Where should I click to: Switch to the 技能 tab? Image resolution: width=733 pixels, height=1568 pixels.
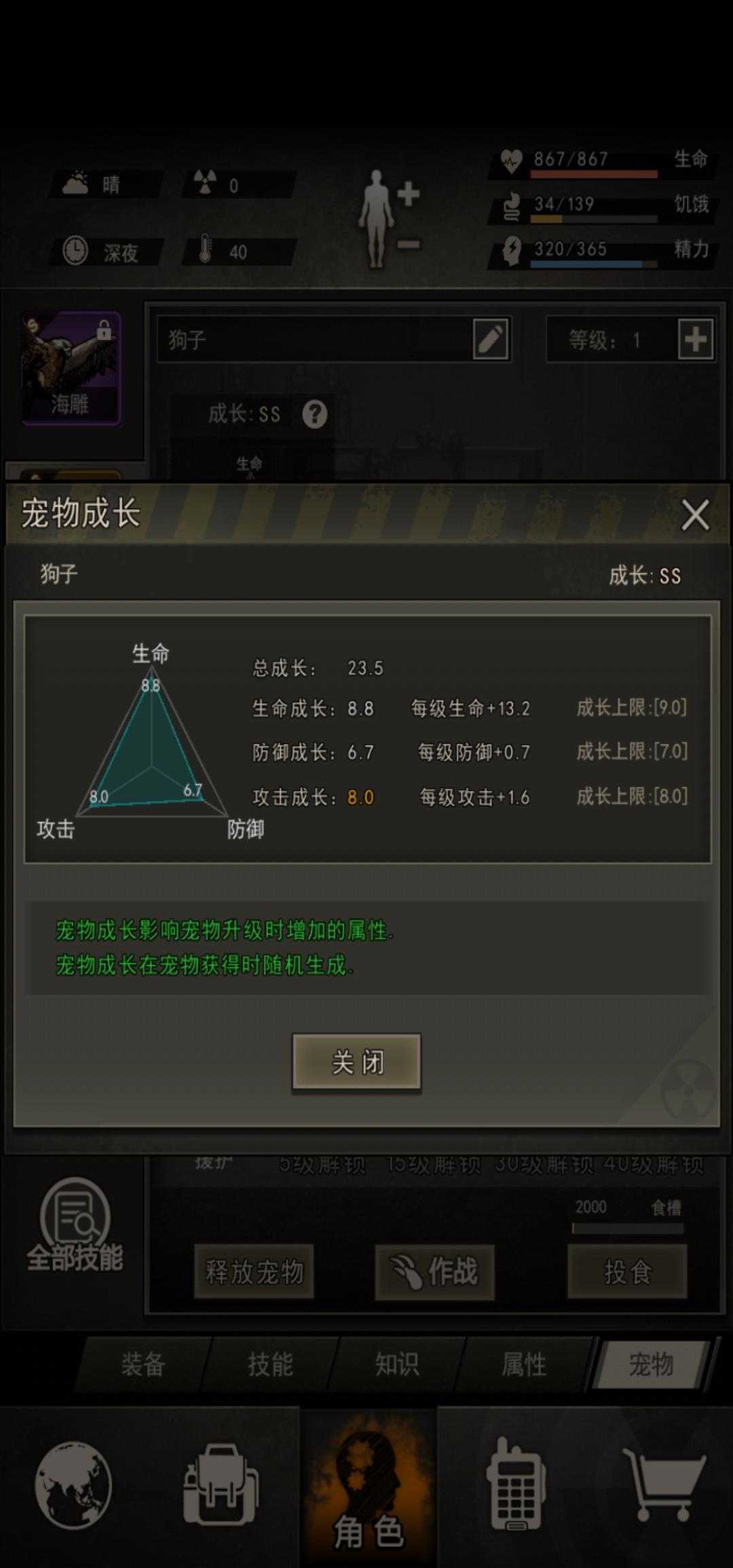[270, 1364]
